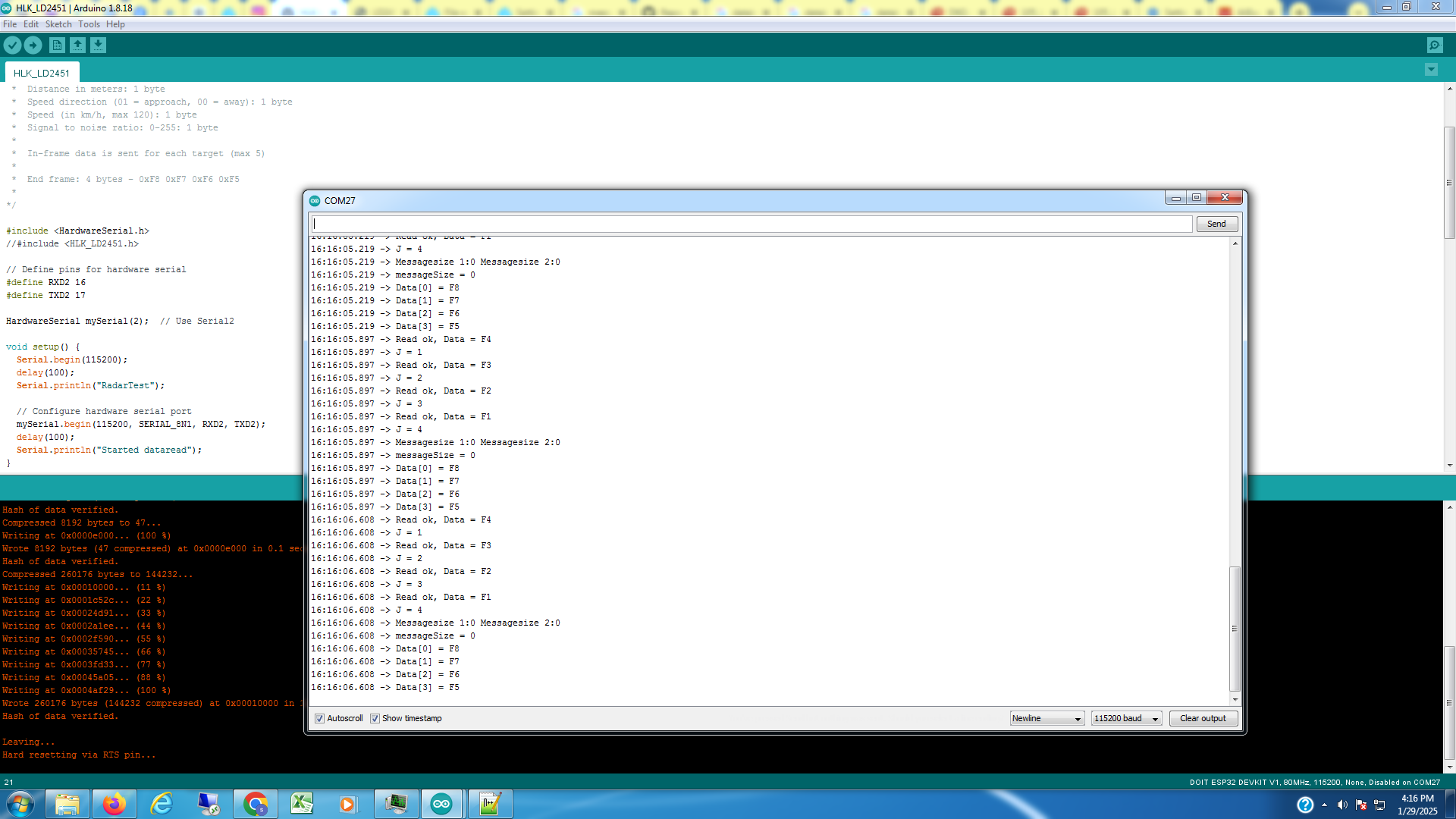Select the HLK_LD2451 sketch tab
The height and width of the screenshot is (819, 1456).
coord(42,72)
